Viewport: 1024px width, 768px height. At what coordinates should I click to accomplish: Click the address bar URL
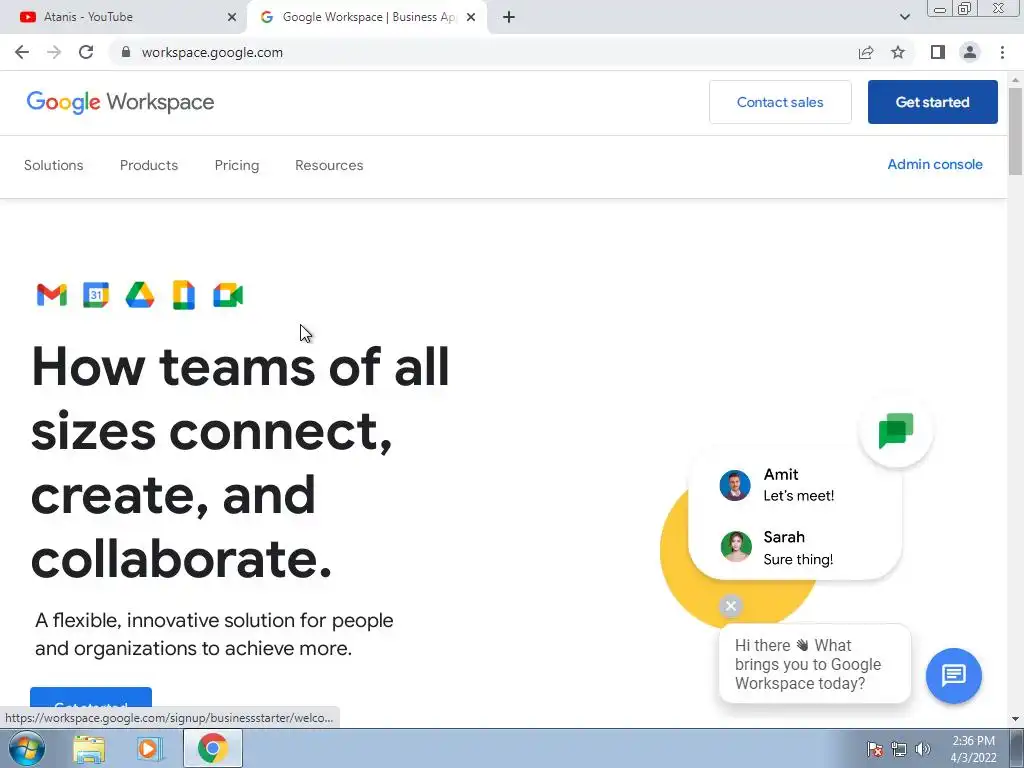[x=212, y=52]
